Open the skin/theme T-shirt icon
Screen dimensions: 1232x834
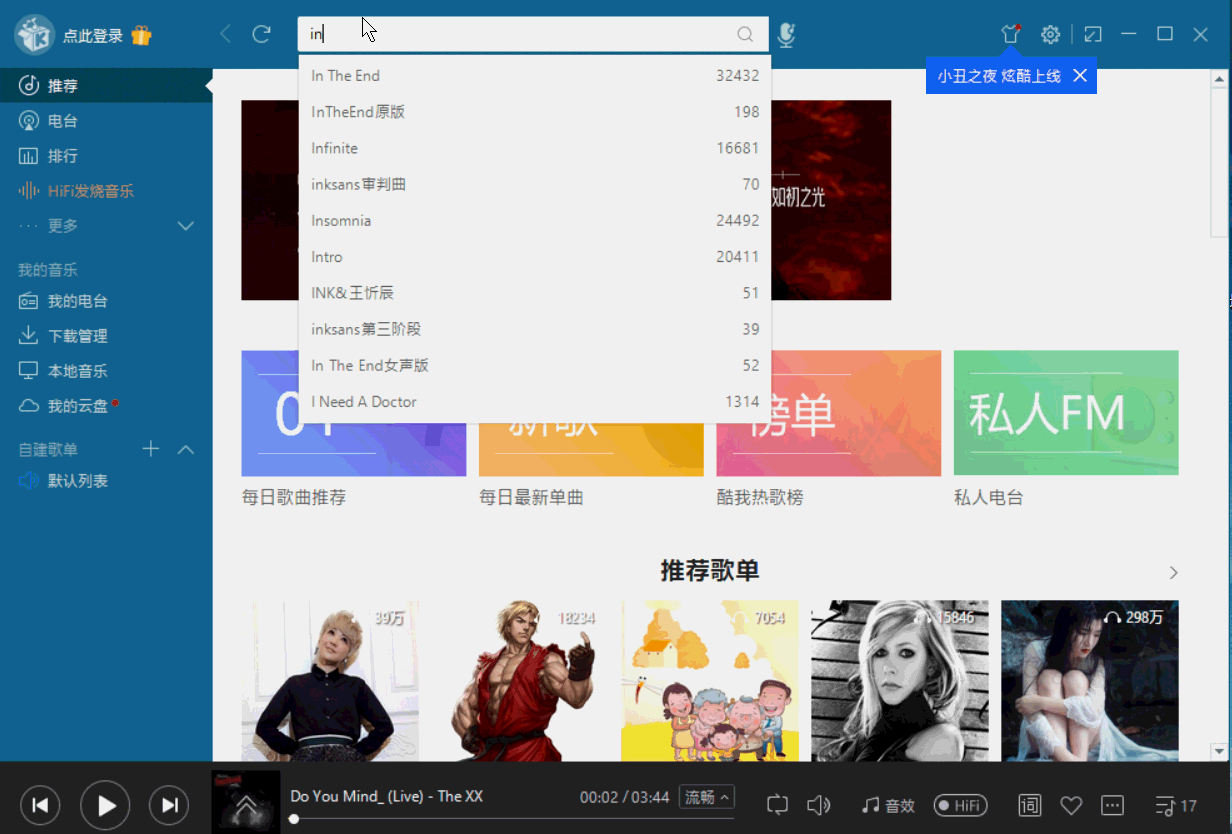pyautogui.click(x=1011, y=33)
